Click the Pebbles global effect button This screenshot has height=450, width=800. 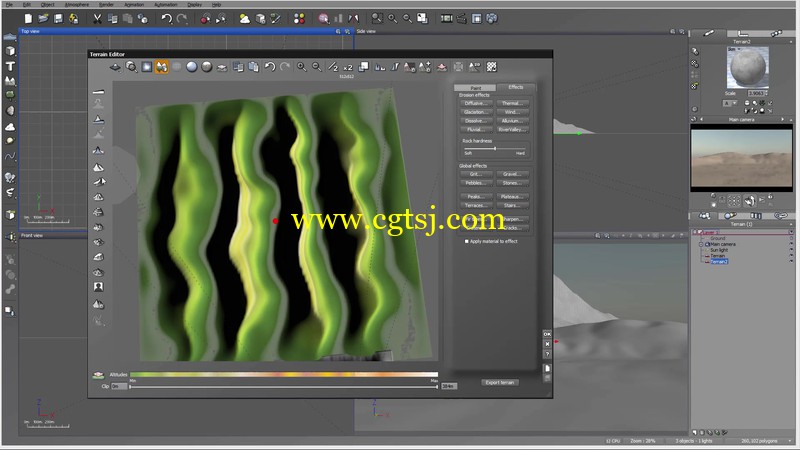[476, 183]
